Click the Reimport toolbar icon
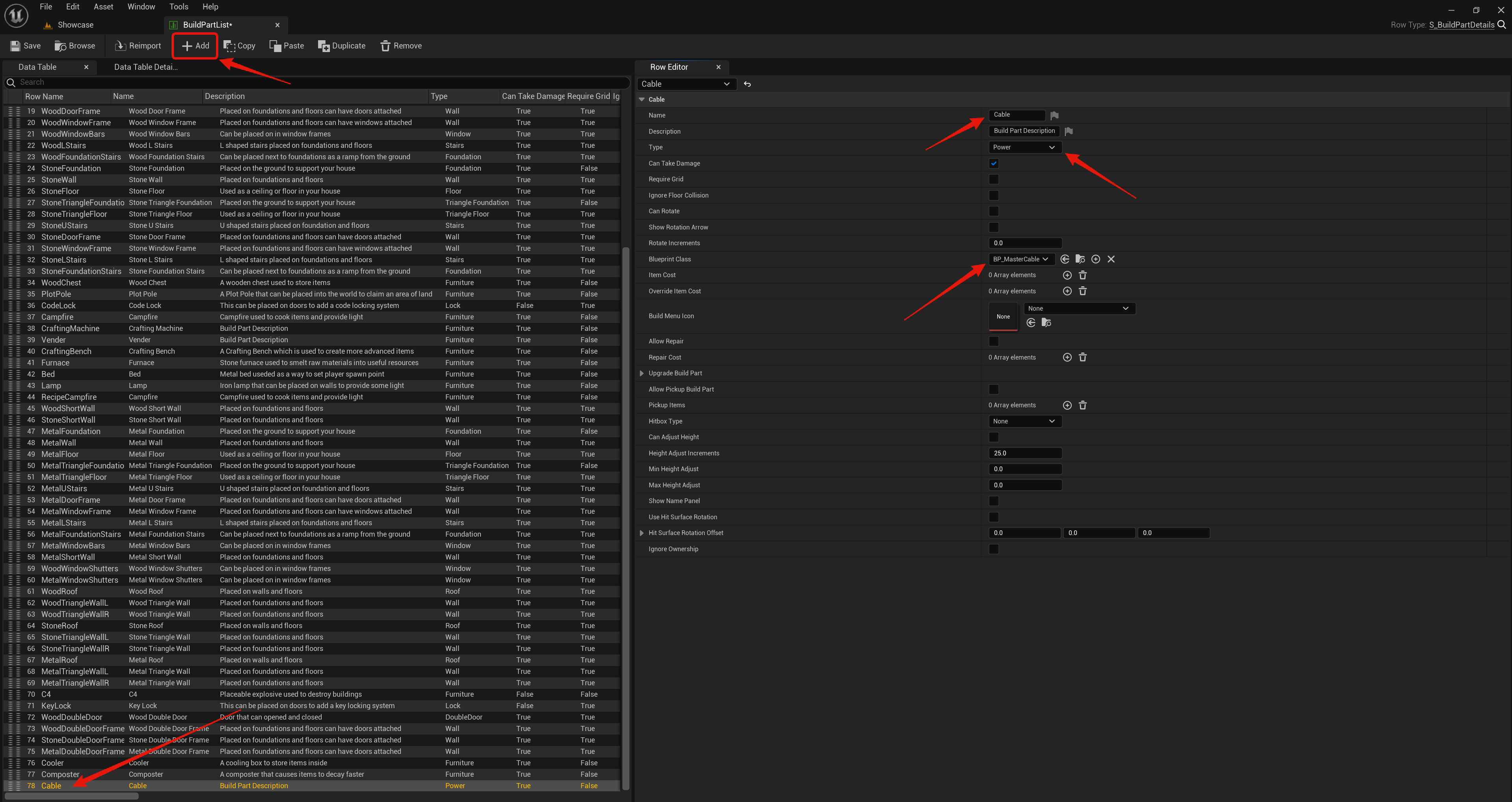Image resolution: width=1512 pixels, height=802 pixels. click(x=120, y=46)
